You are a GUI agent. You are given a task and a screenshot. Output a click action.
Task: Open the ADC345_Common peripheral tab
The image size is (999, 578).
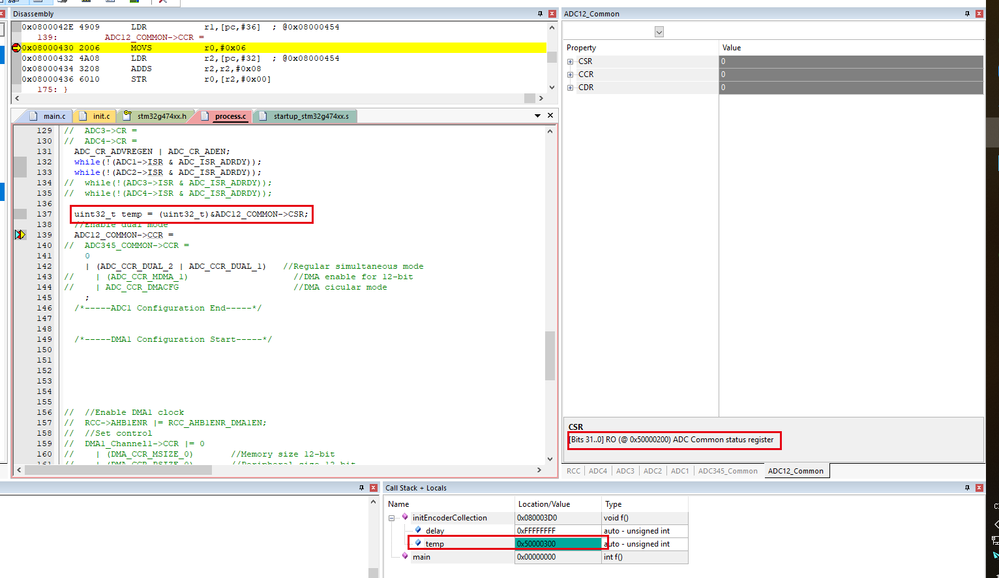pyautogui.click(x=728, y=471)
